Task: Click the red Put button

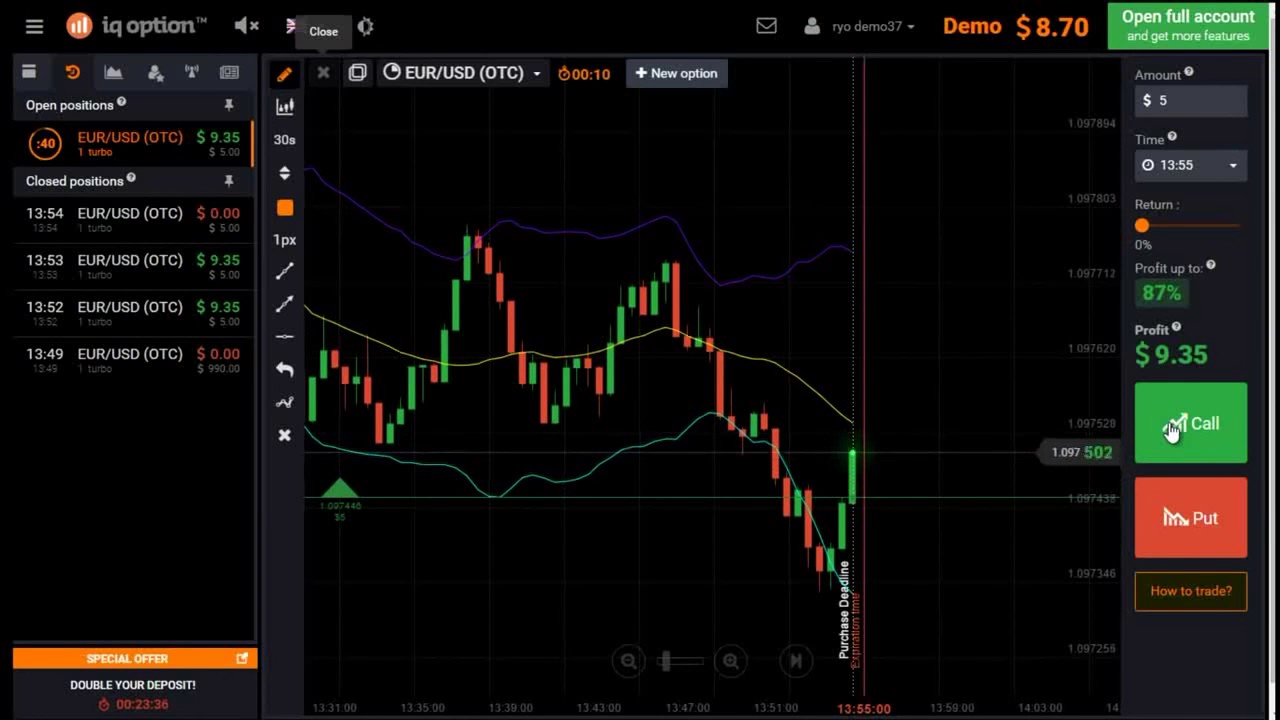Action: (x=1190, y=518)
